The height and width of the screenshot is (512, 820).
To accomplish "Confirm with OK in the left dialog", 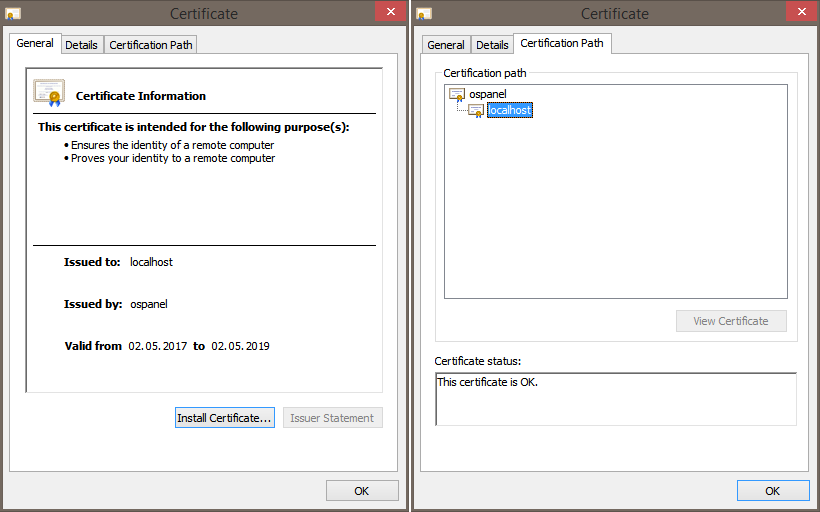I will pos(362,491).
